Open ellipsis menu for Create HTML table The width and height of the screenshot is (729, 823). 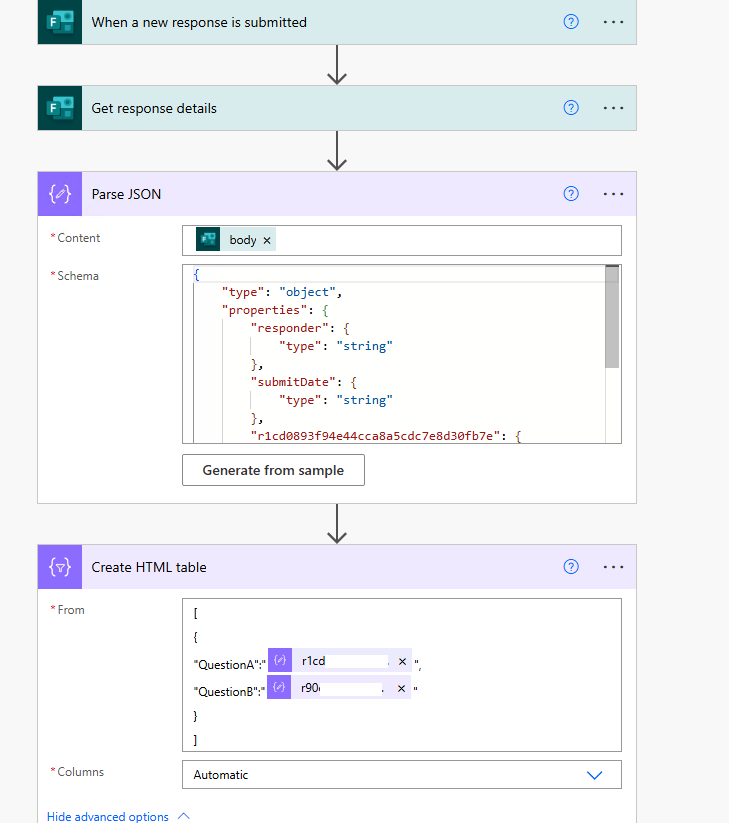coord(613,567)
